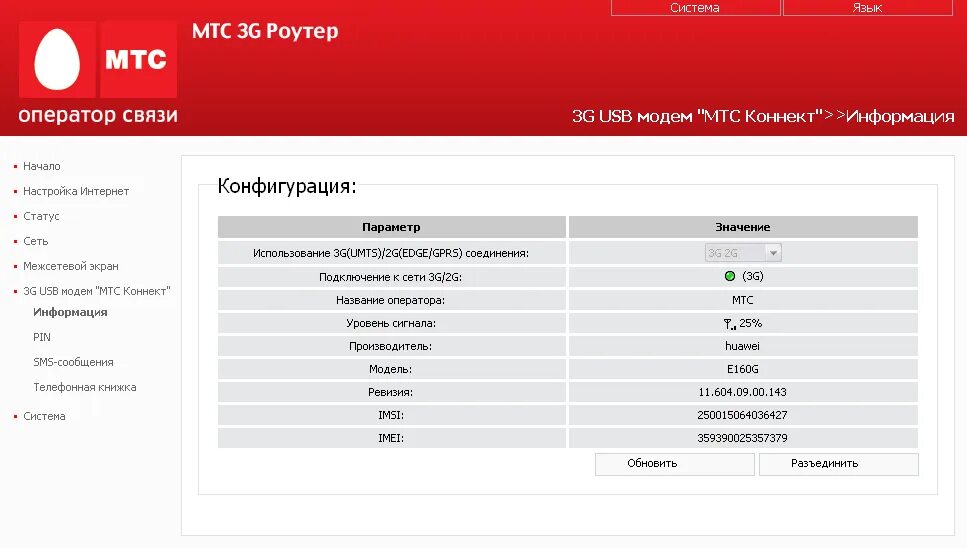Click the MTS egg logo icon
This screenshot has height=548, width=967.
[57, 60]
